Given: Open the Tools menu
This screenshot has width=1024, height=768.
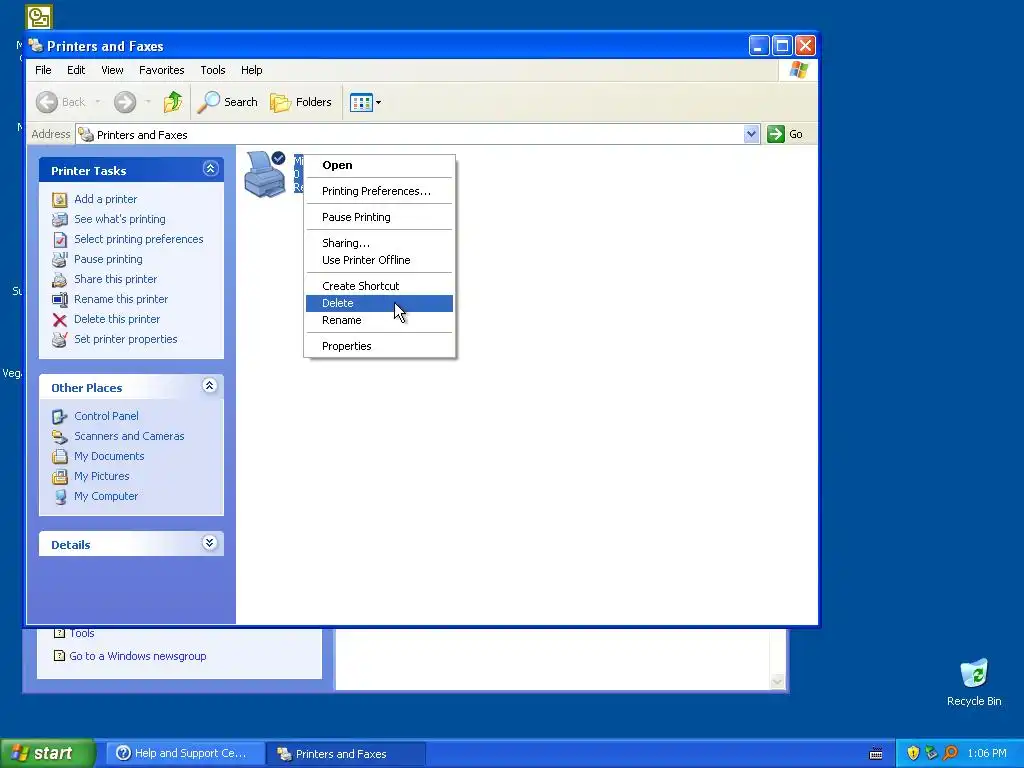Looking at the screenshot, I should [x=212, y=70].
